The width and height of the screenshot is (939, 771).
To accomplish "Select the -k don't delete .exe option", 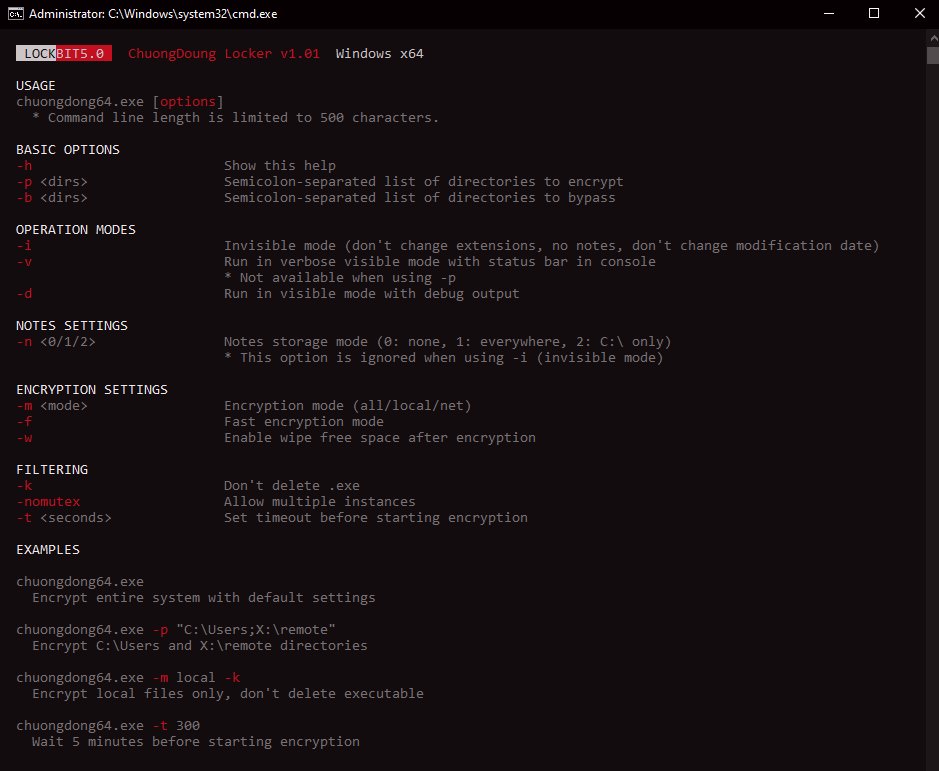I will coord(23,485).
